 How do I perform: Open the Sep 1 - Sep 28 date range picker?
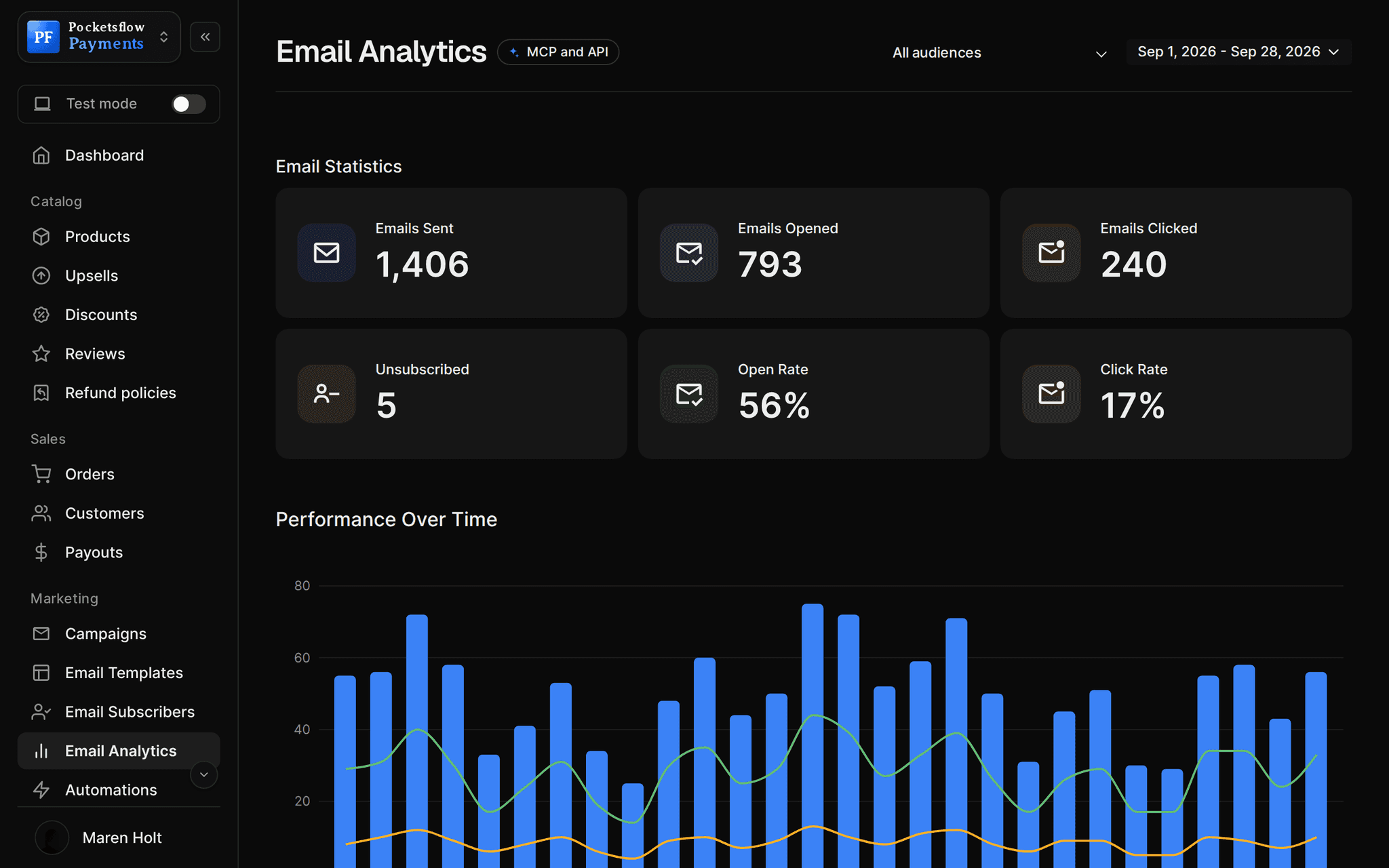(1238, 52)
